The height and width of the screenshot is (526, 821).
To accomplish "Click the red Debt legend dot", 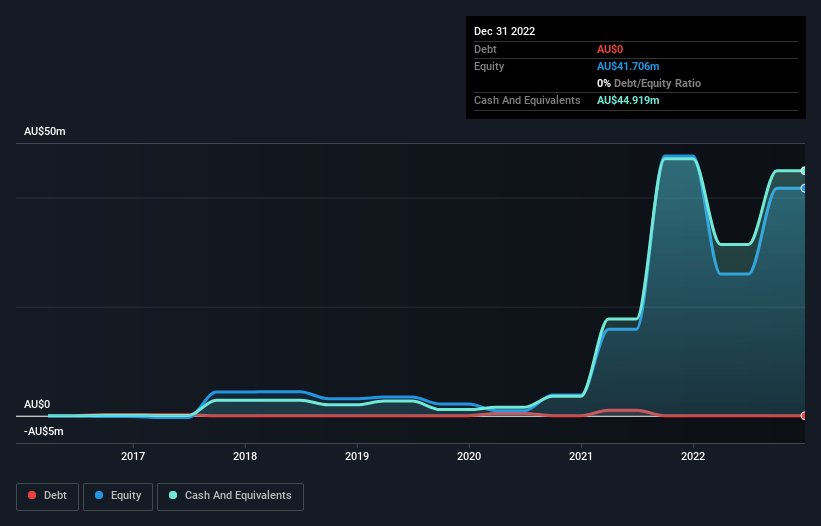I will pos(32,495).
